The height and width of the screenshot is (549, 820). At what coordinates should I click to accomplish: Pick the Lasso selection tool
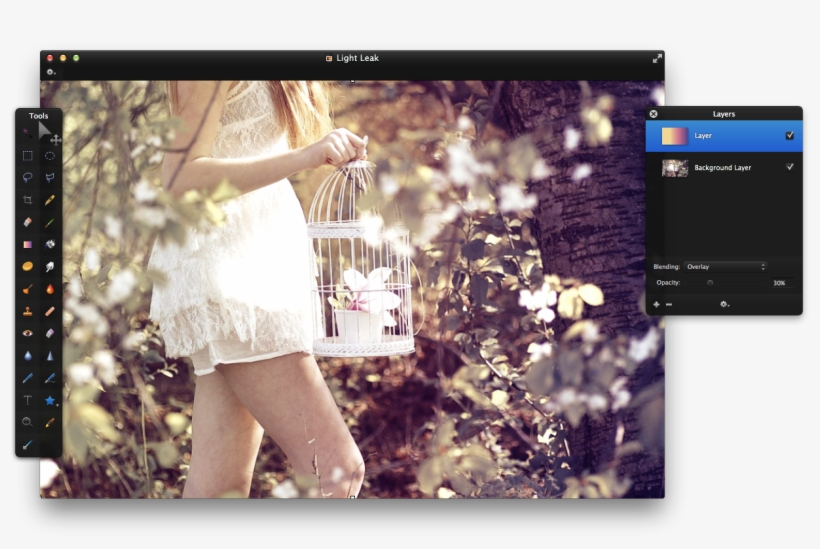pos(27,178)
